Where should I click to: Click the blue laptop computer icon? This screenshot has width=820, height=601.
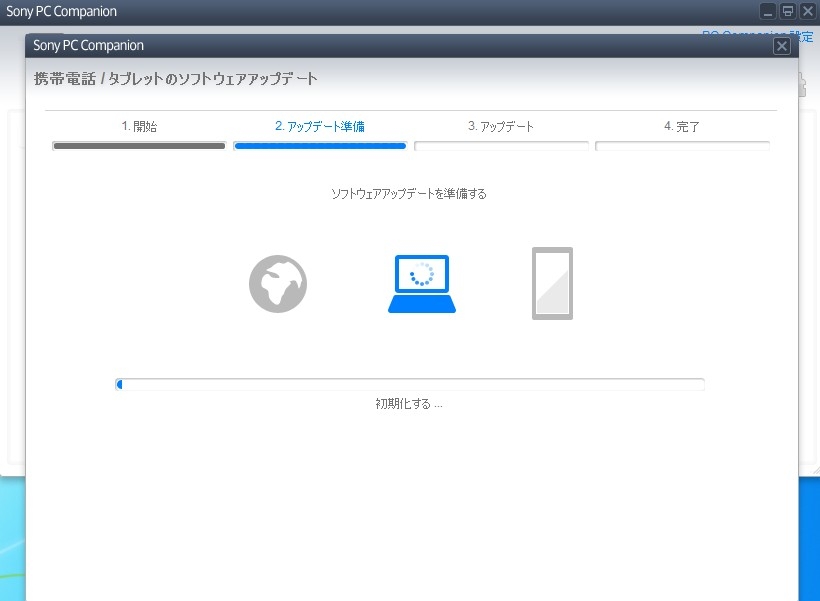[422, 284]
